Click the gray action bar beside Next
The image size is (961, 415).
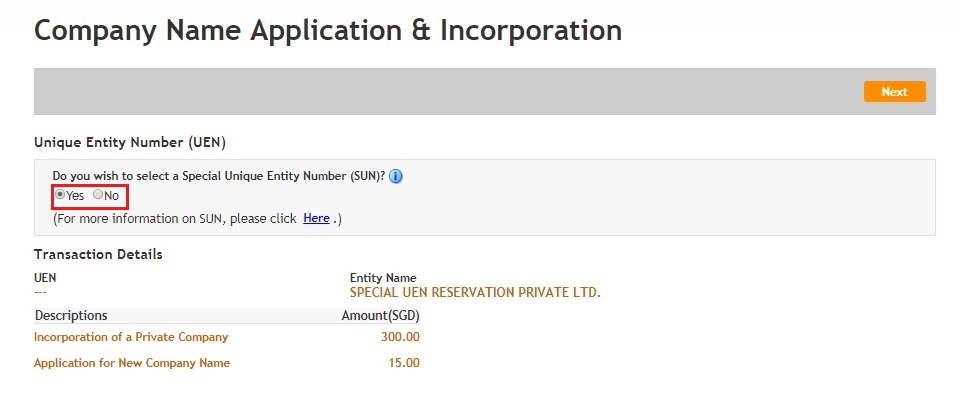pyautogui.click(x=447, y=91)
